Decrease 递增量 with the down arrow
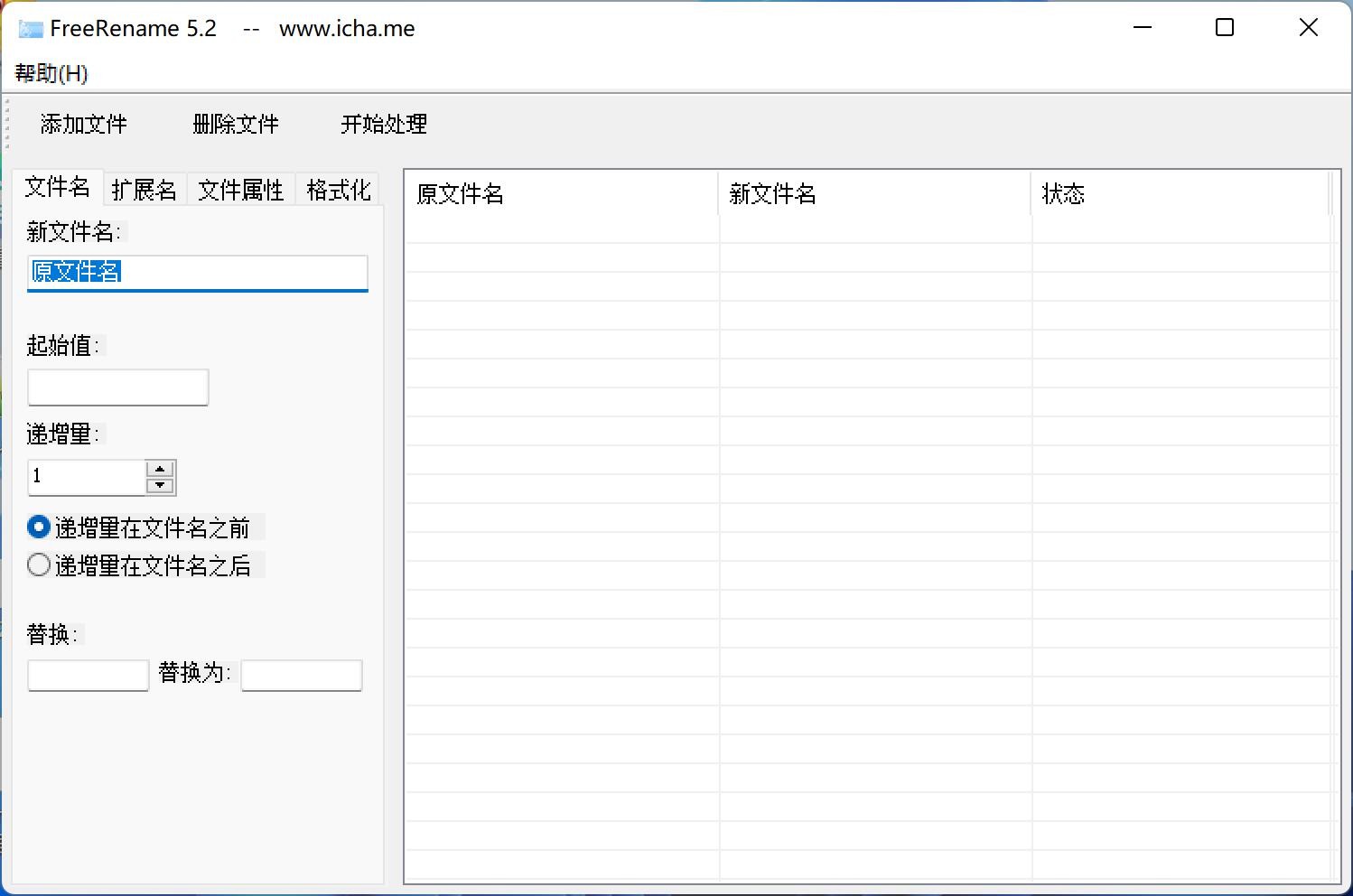Viewport: 1353px width, 896px height. click(160, 486)
